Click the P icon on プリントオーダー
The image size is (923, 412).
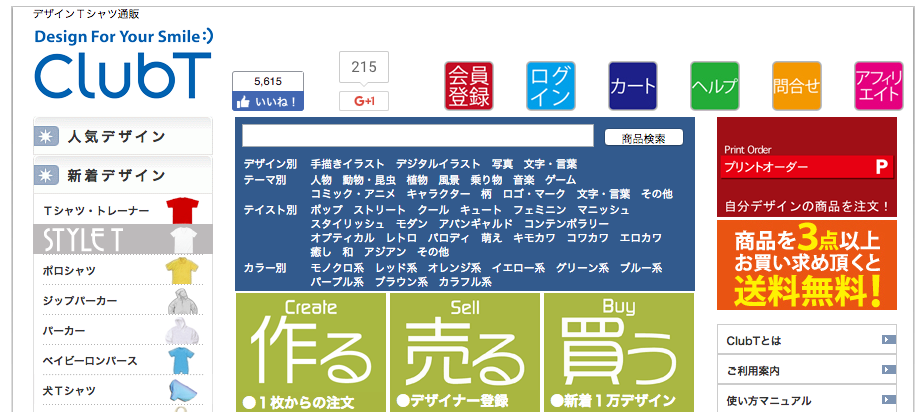(x=881, y=167)
